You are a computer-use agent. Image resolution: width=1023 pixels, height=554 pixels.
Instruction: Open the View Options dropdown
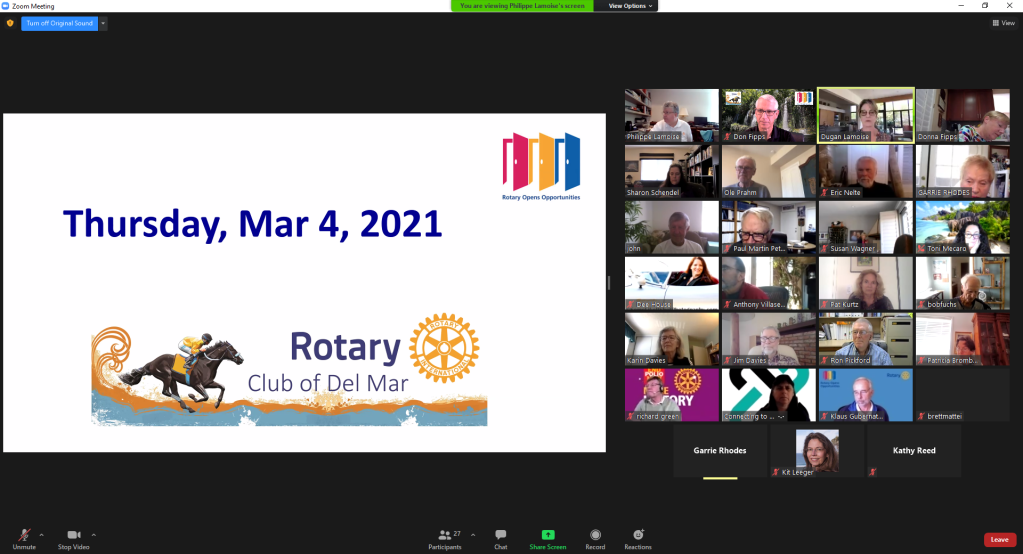[631, 6]
